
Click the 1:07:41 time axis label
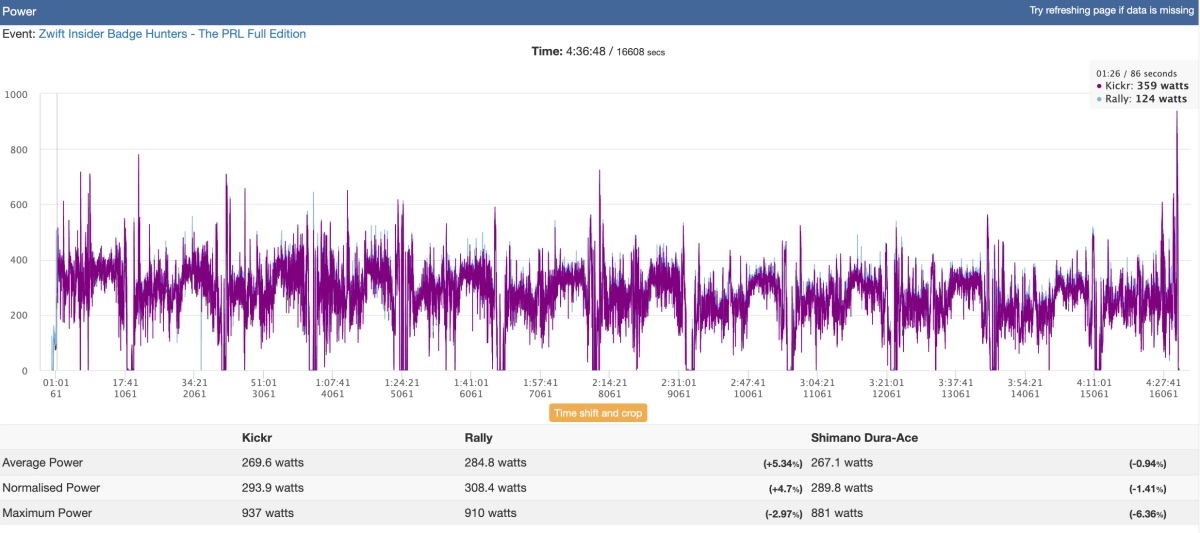(x=332, y=382)
